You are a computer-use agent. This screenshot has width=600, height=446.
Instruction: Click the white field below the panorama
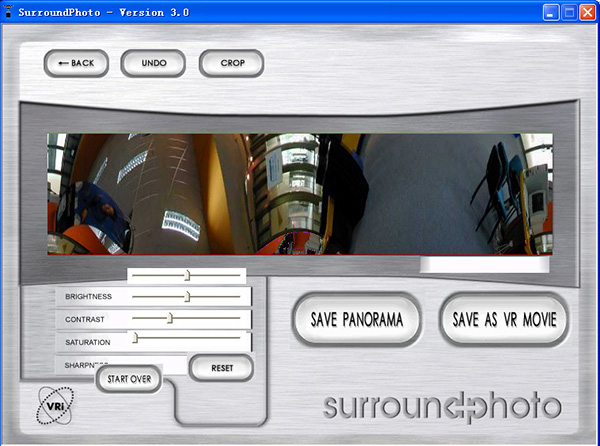484,264
